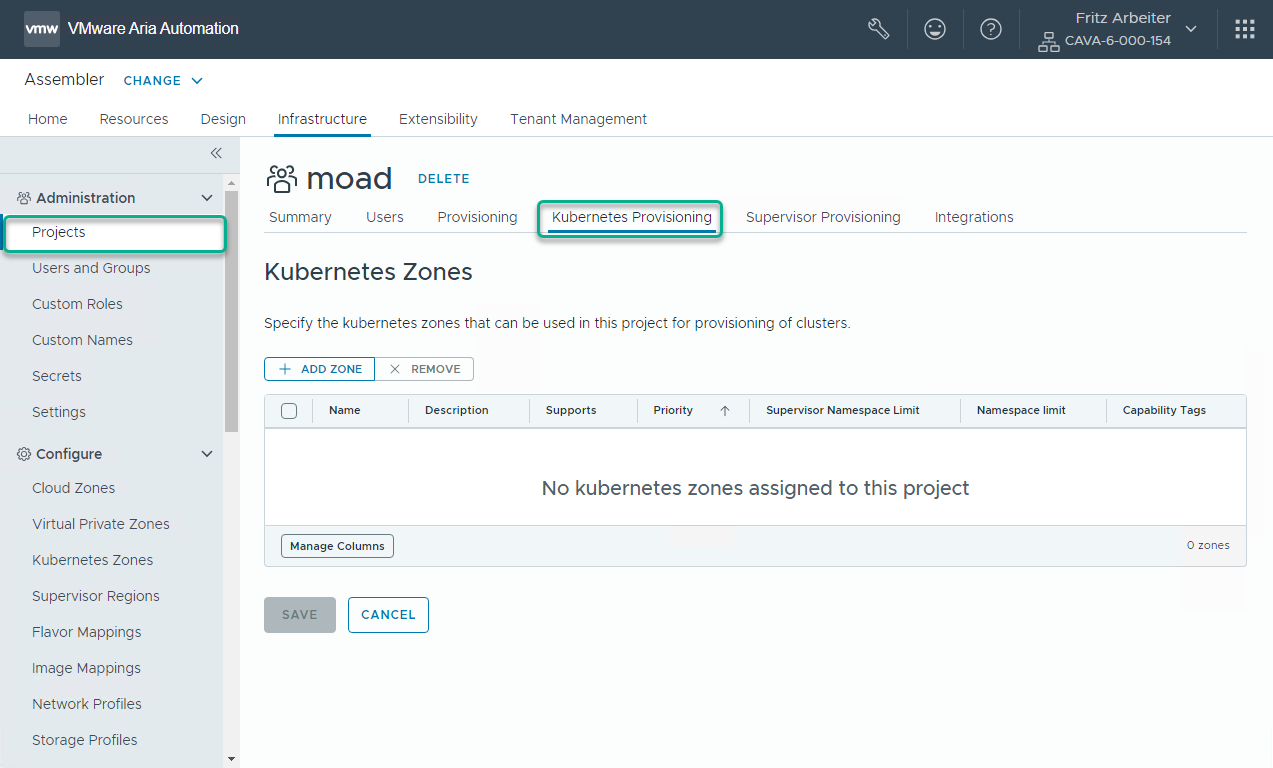
Task: Collapse the Configure section
Action: (x=207, y=454)
